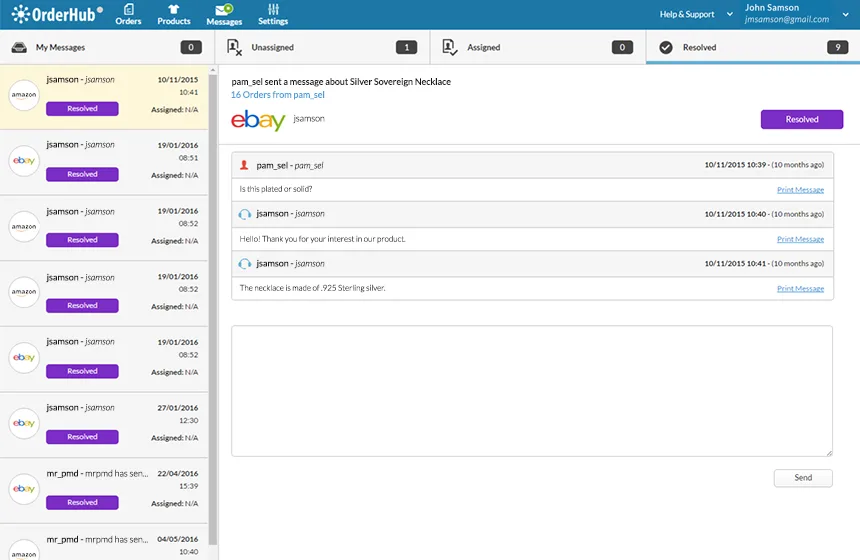860x560 pixels.
Task: Open the Messages section
Action: pos(224,15)
